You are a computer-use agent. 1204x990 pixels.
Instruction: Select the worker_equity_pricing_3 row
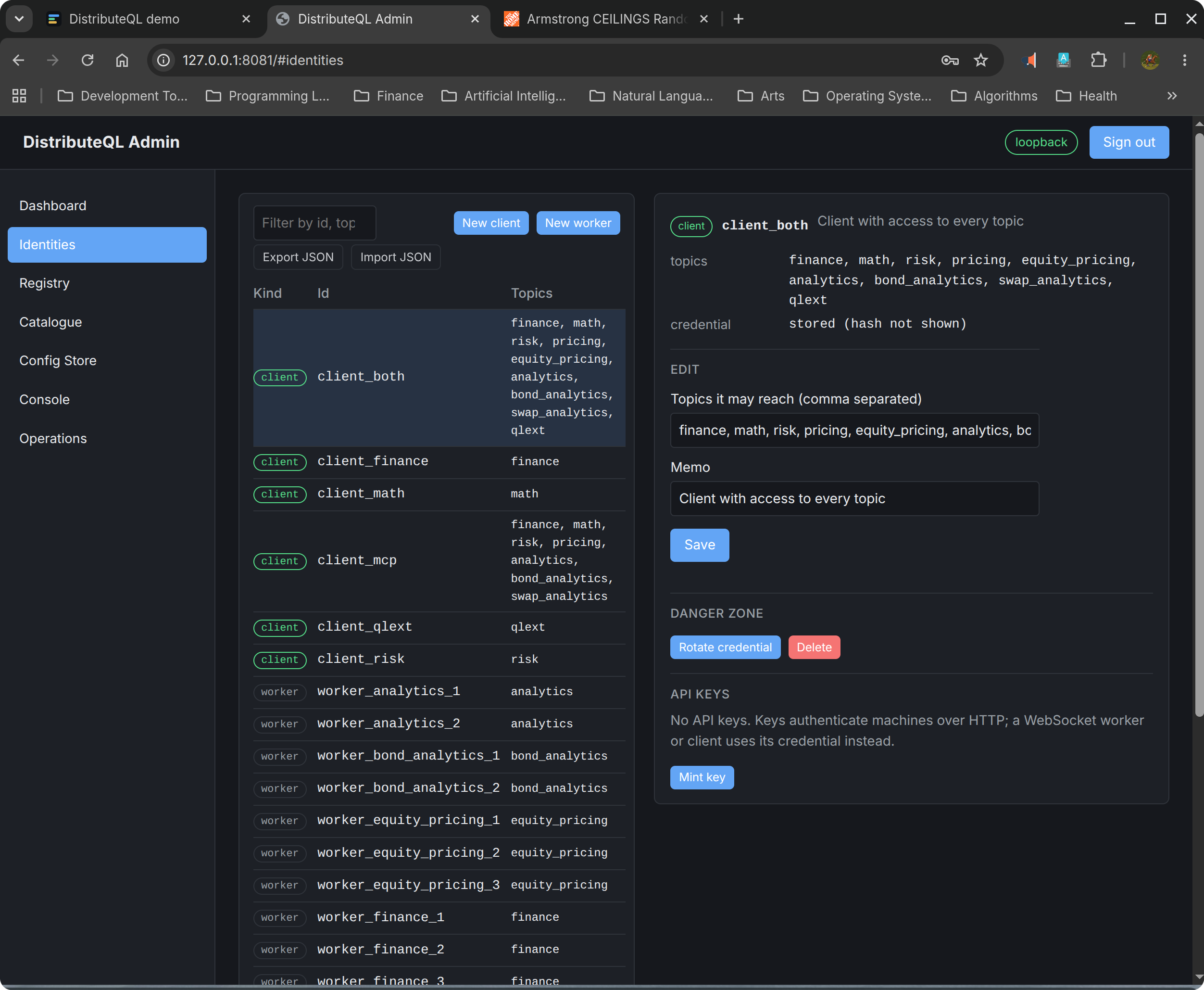pos(439,885)
